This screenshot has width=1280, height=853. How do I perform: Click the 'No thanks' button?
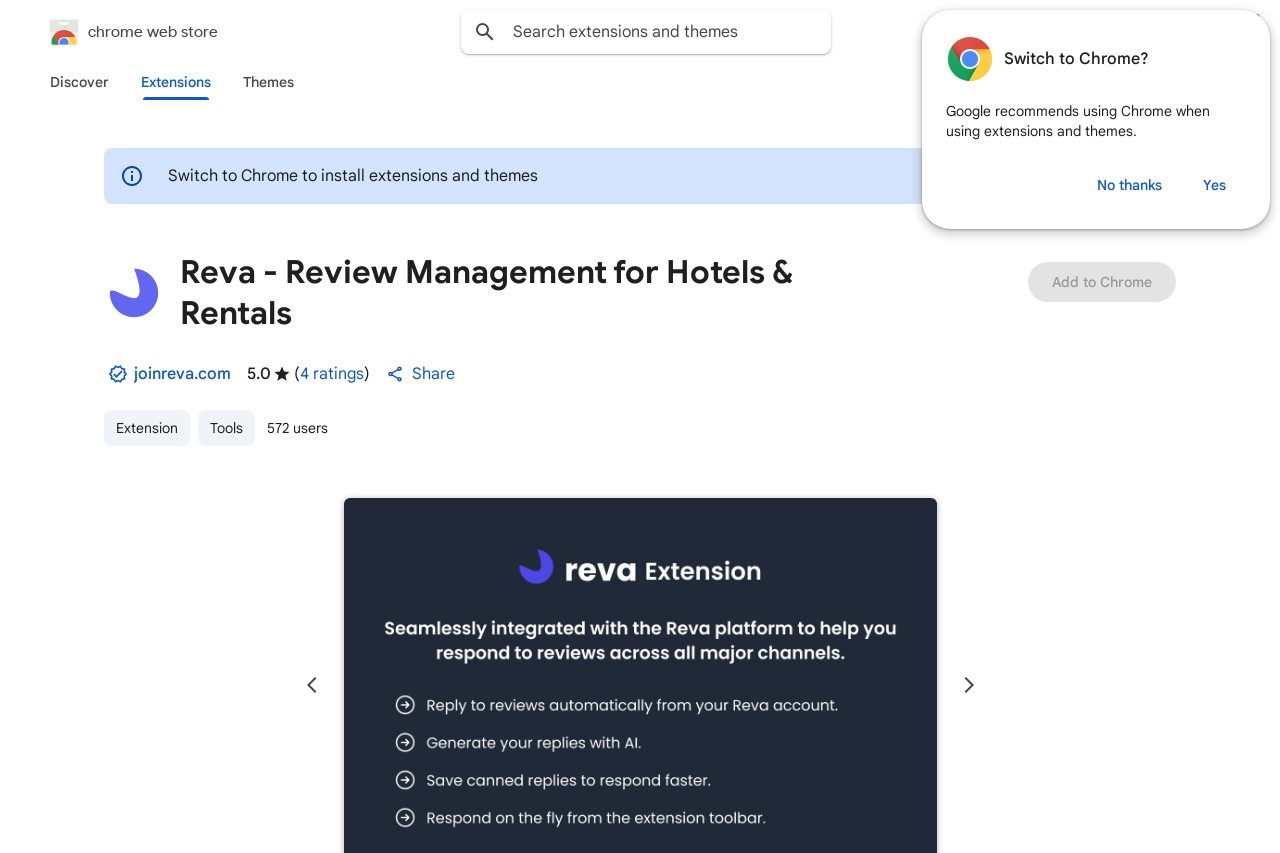[x=1129, y=185]
